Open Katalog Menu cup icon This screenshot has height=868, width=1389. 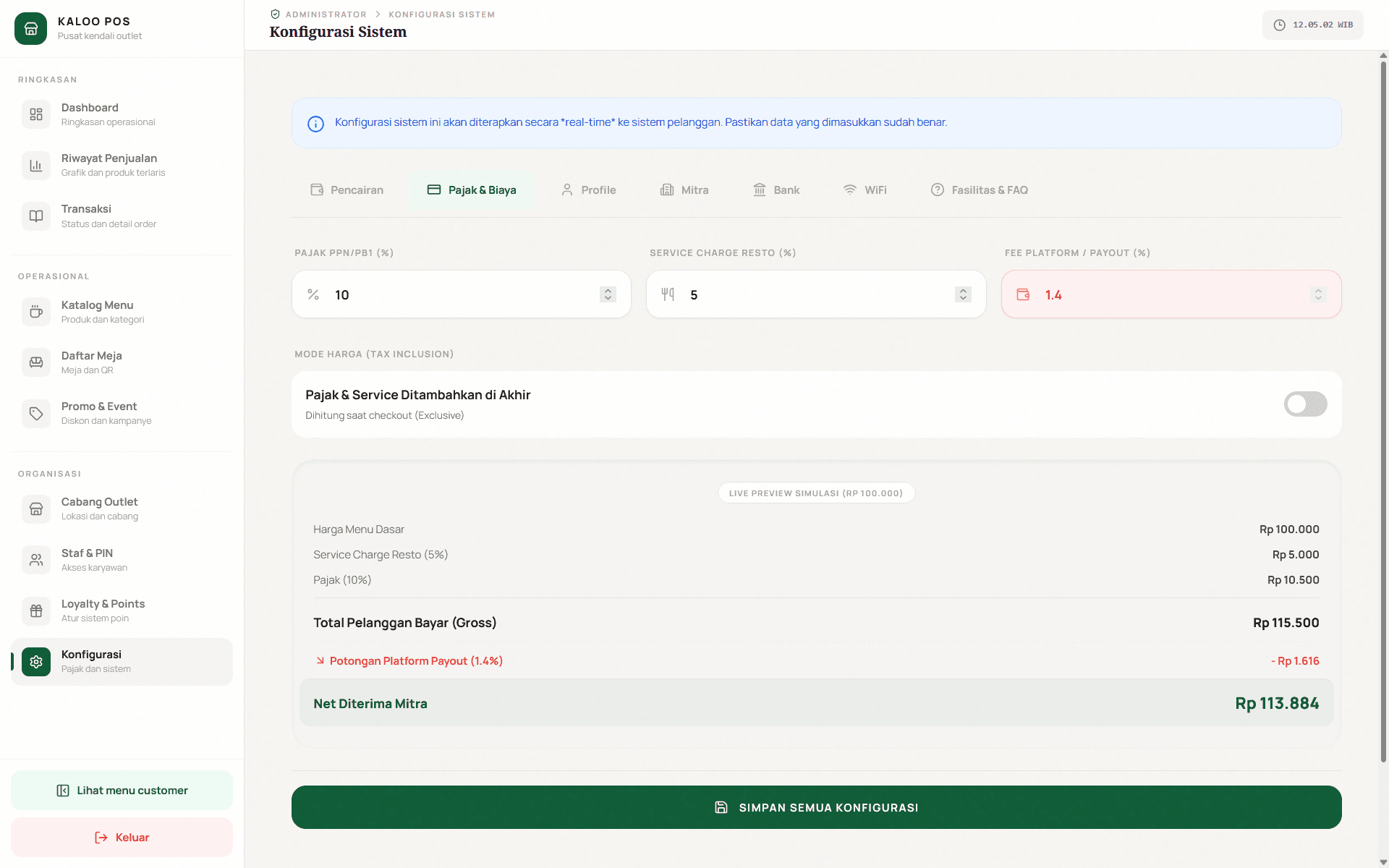tap(36, 312)
